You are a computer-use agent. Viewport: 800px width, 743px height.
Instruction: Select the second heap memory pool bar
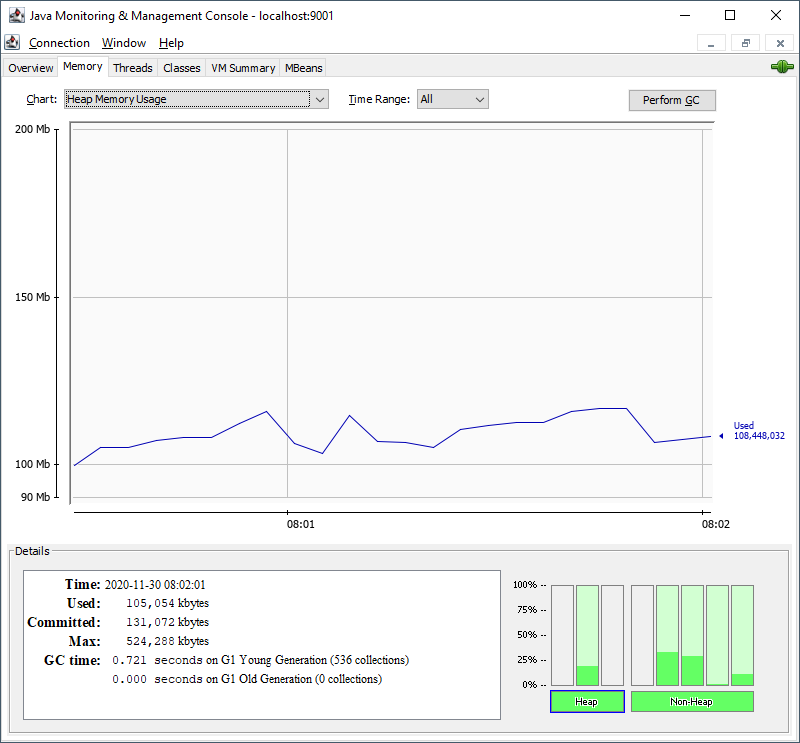pos(588,635)
